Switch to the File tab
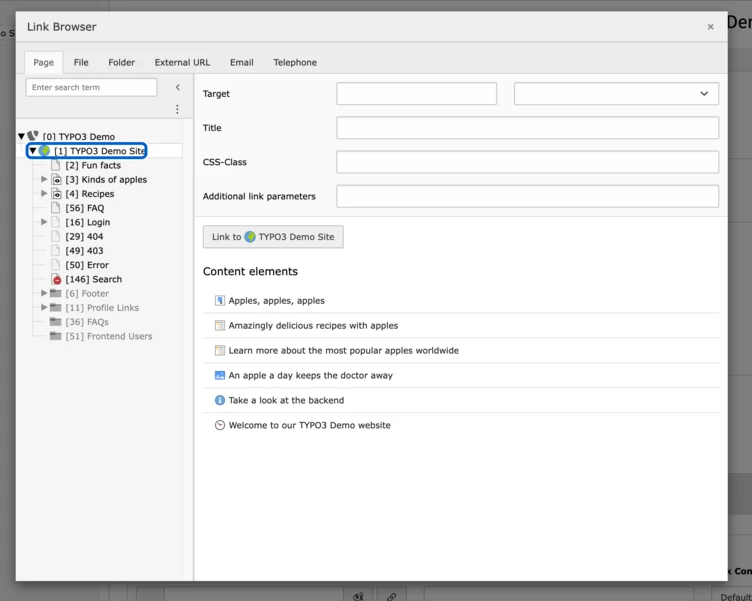 [x=81, y=62]
